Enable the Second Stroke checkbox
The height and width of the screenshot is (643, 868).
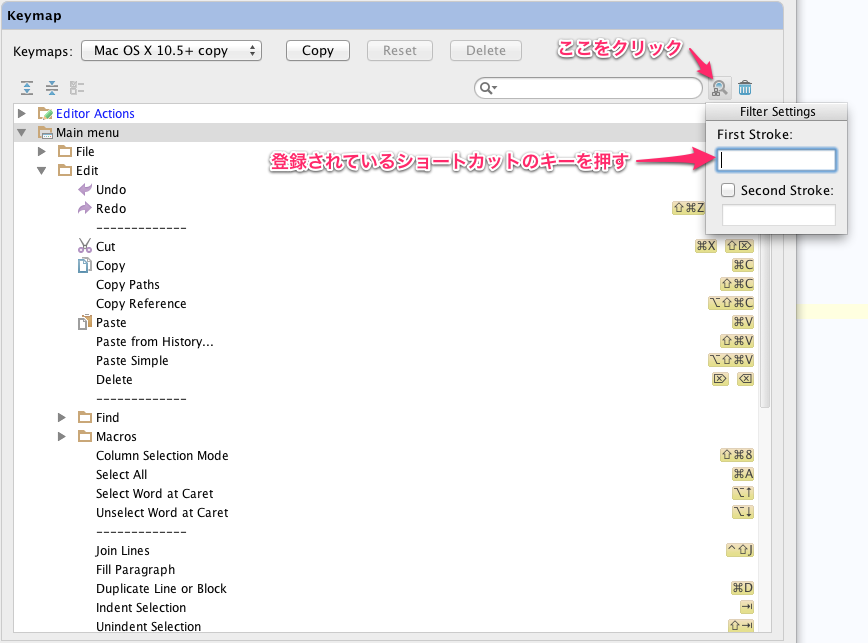pos(728,190)
